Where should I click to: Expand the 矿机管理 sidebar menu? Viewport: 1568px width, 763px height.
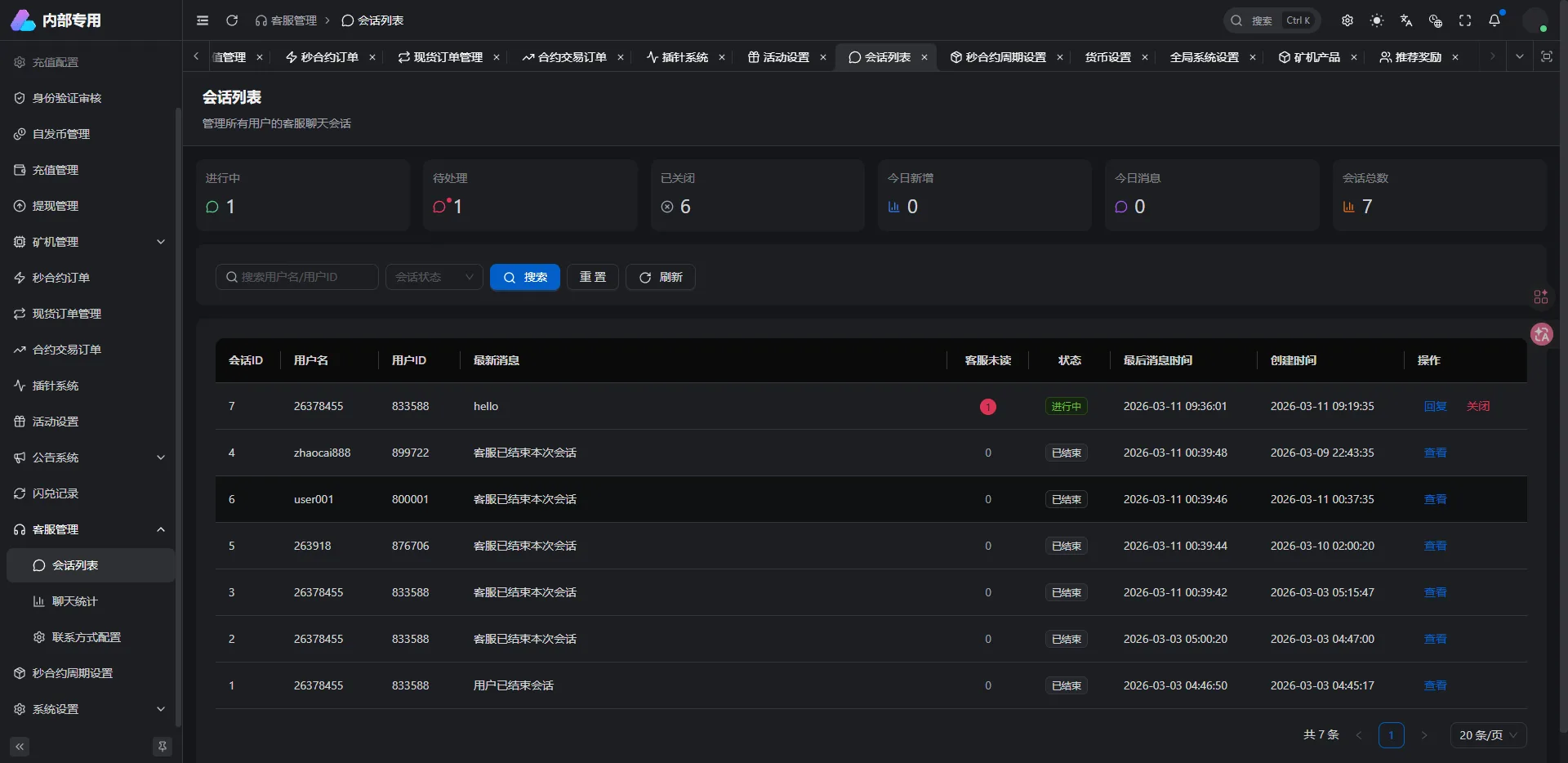click(x=90, y=242)
